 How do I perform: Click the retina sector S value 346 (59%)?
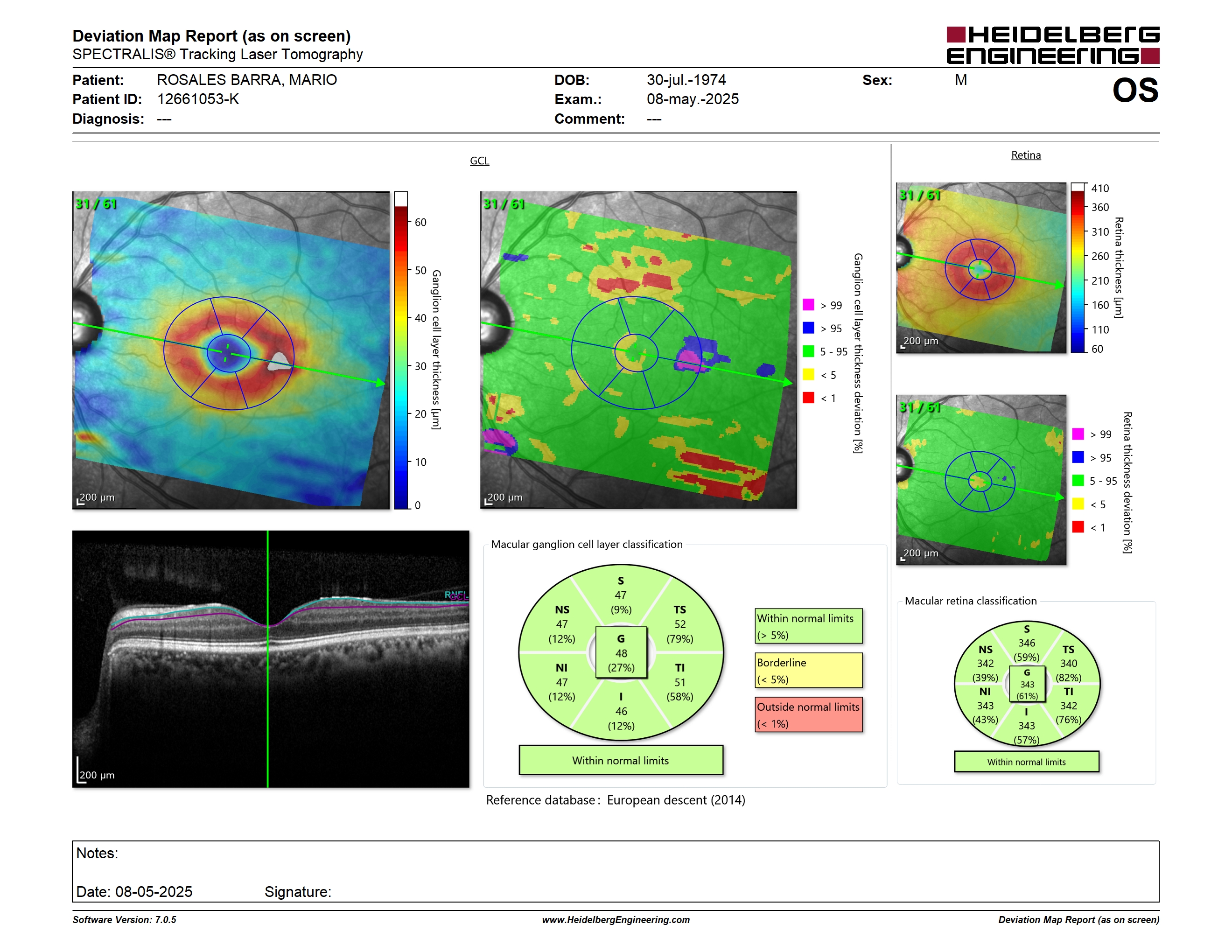coord(1026,650)
